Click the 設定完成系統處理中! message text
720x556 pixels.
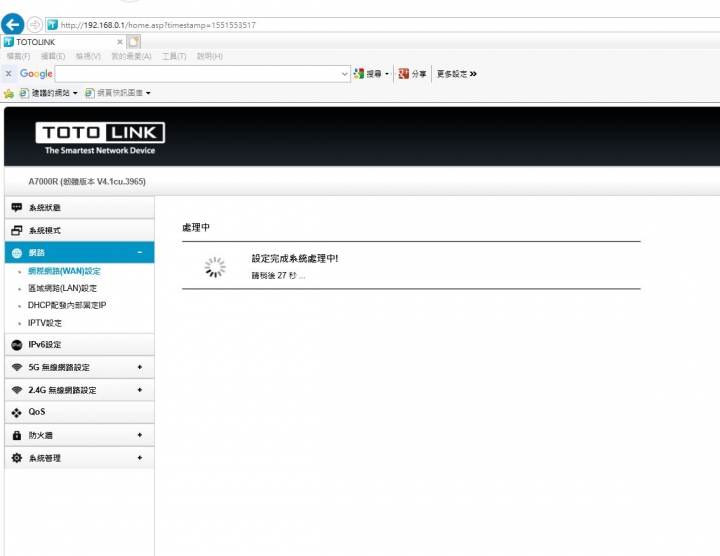(x=295, y=258)
